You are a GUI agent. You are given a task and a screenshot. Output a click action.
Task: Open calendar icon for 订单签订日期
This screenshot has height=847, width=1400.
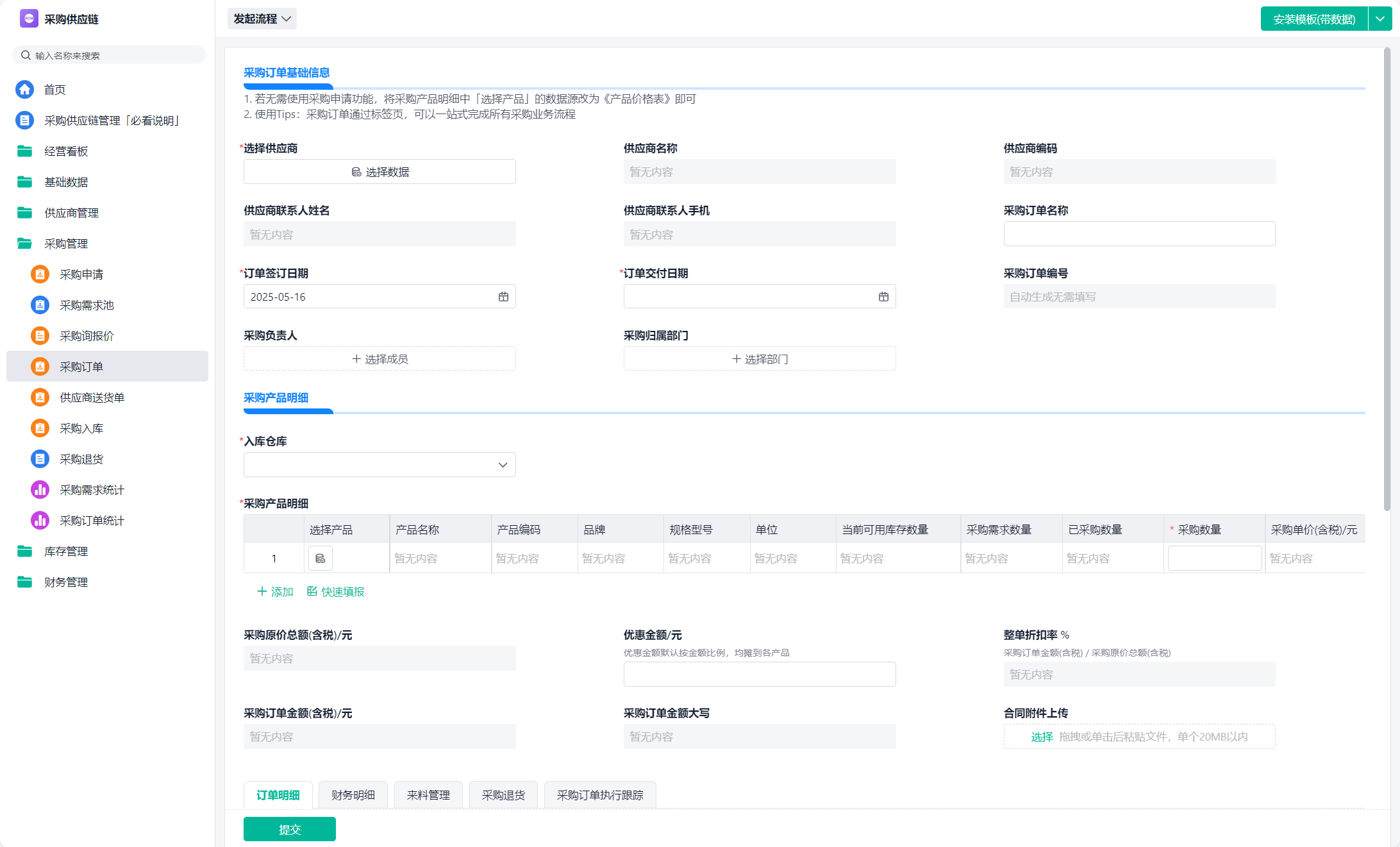(x=503, y=297)
